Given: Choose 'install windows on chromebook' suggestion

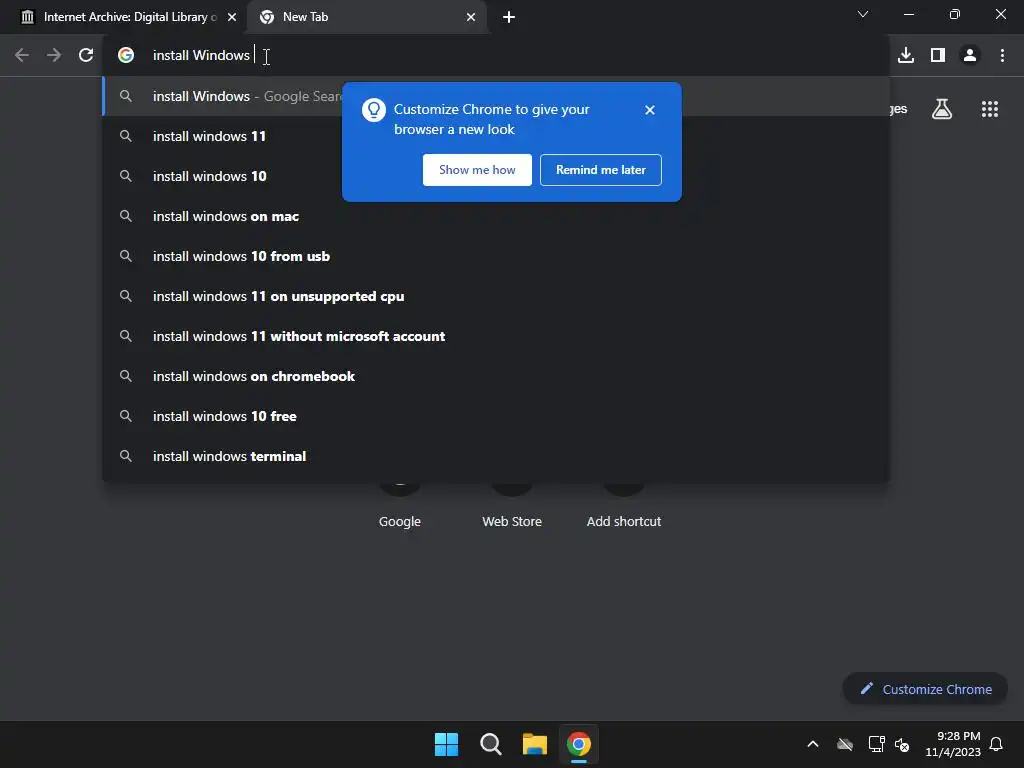Looking at the screenshot, I should pos(496,376).
